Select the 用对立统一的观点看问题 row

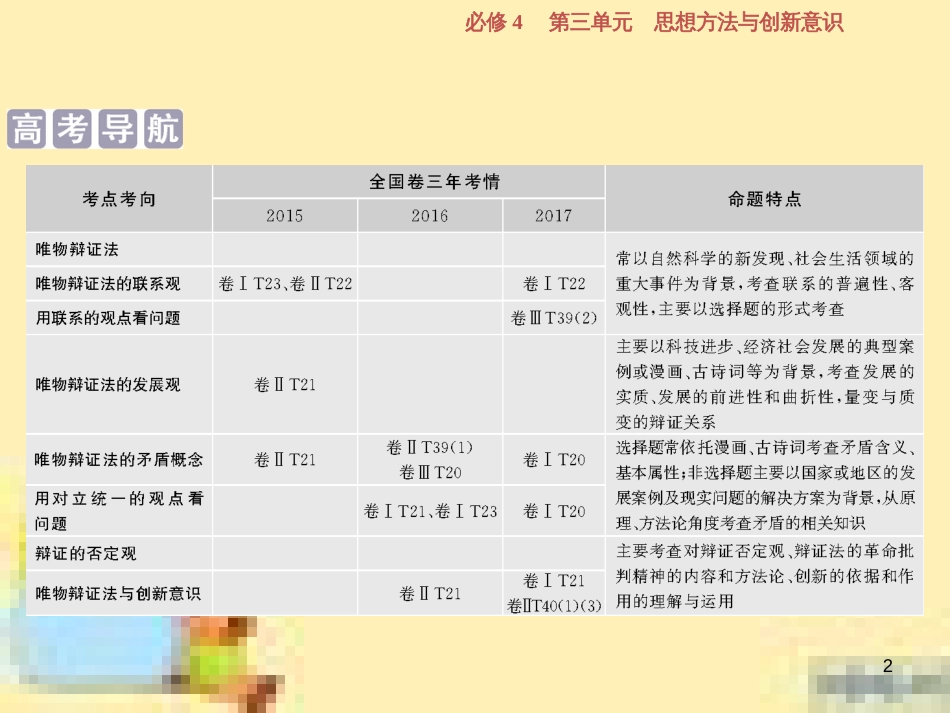(110, 510)
